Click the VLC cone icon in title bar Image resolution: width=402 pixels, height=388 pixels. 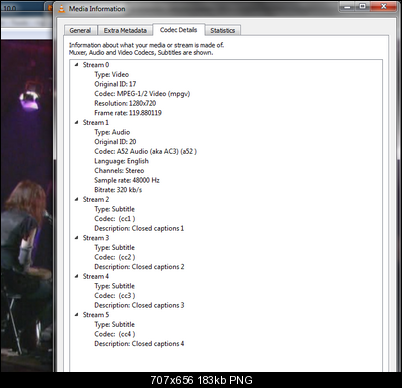pos(61,9)
